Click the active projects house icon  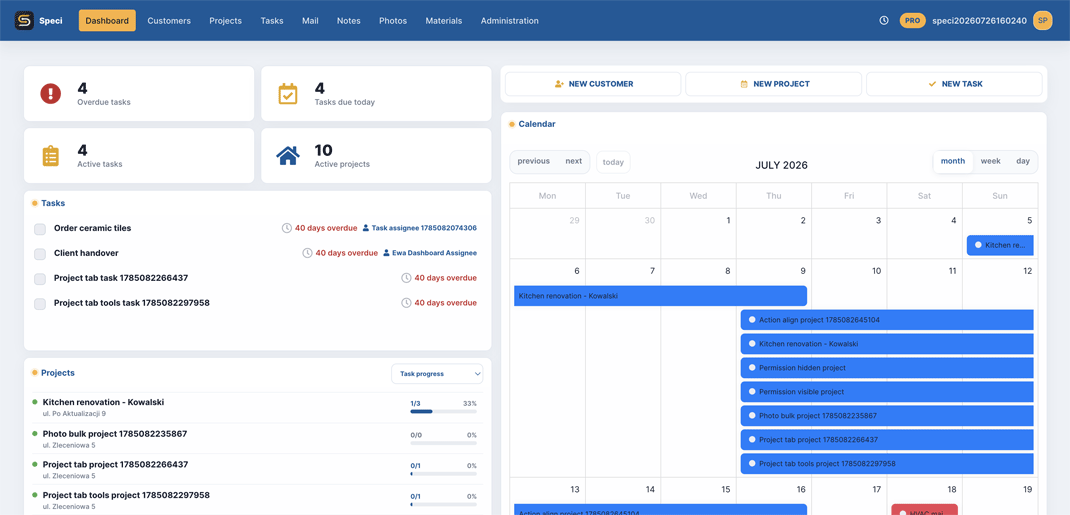[x=288, y=156]
